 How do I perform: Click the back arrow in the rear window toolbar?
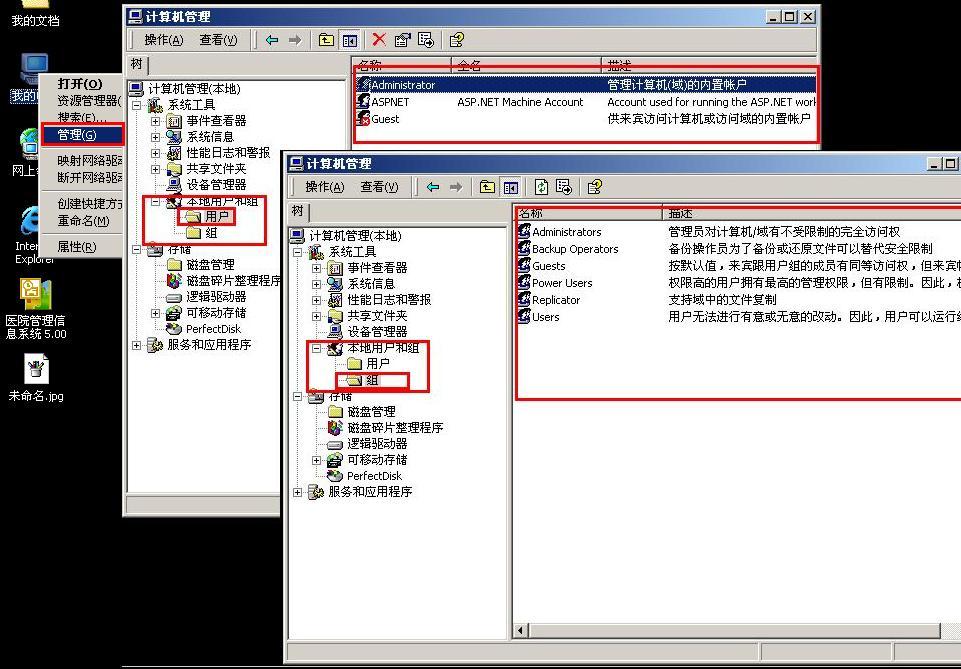272,40
